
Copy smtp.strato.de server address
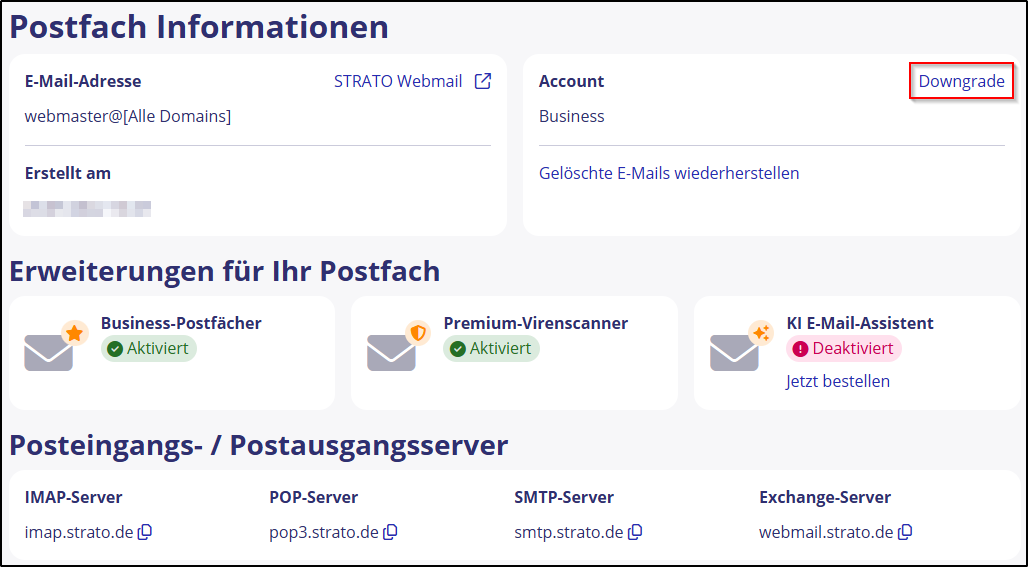coord(635,532)
